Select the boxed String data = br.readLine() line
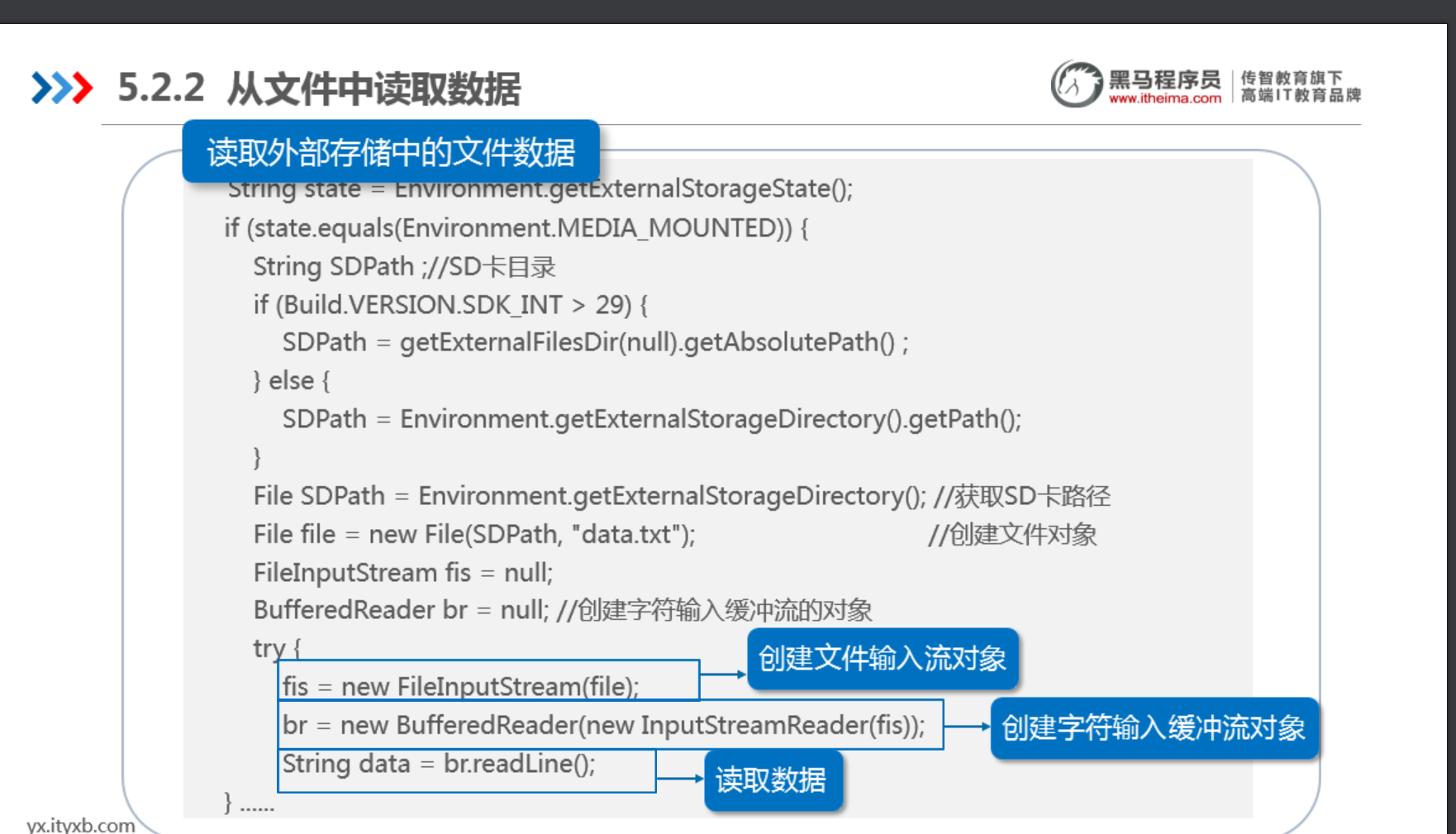The height and width of the screenshot is (834, 1456). (467, 770)
